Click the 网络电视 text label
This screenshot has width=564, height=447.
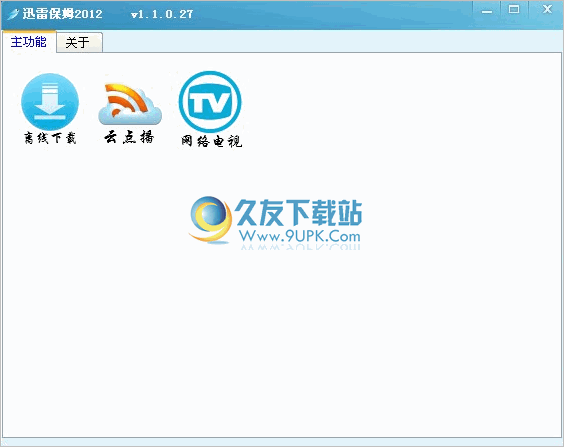tap(211, 141)
